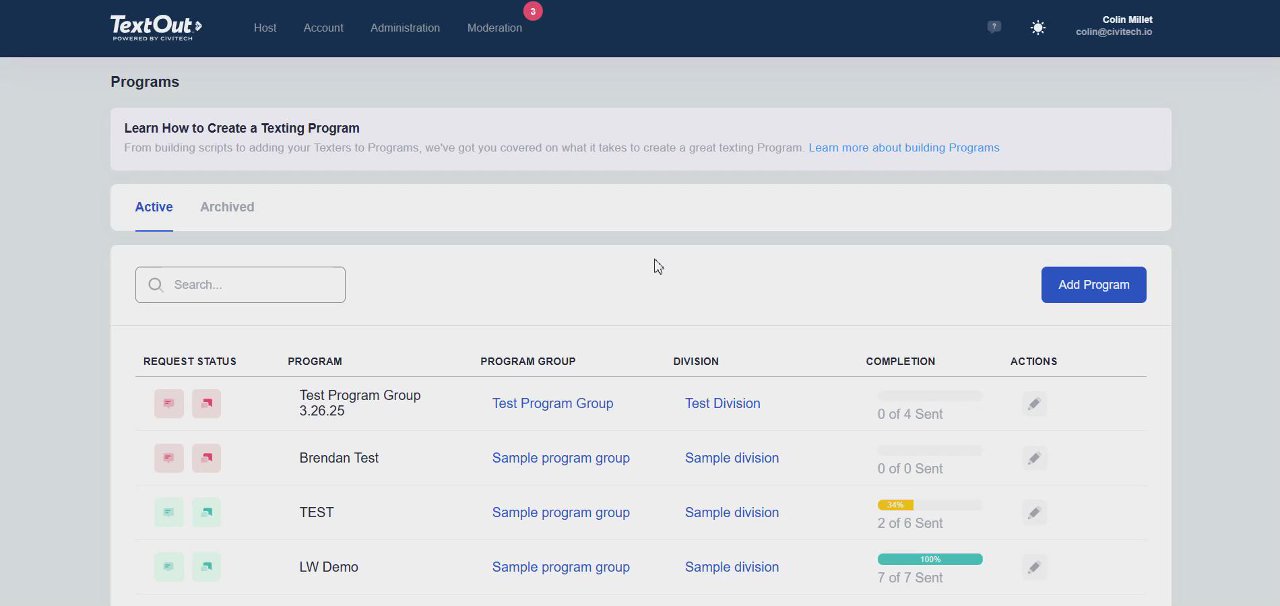
Task: Focus the programs Search field
Action: click(x=250, y=285)
